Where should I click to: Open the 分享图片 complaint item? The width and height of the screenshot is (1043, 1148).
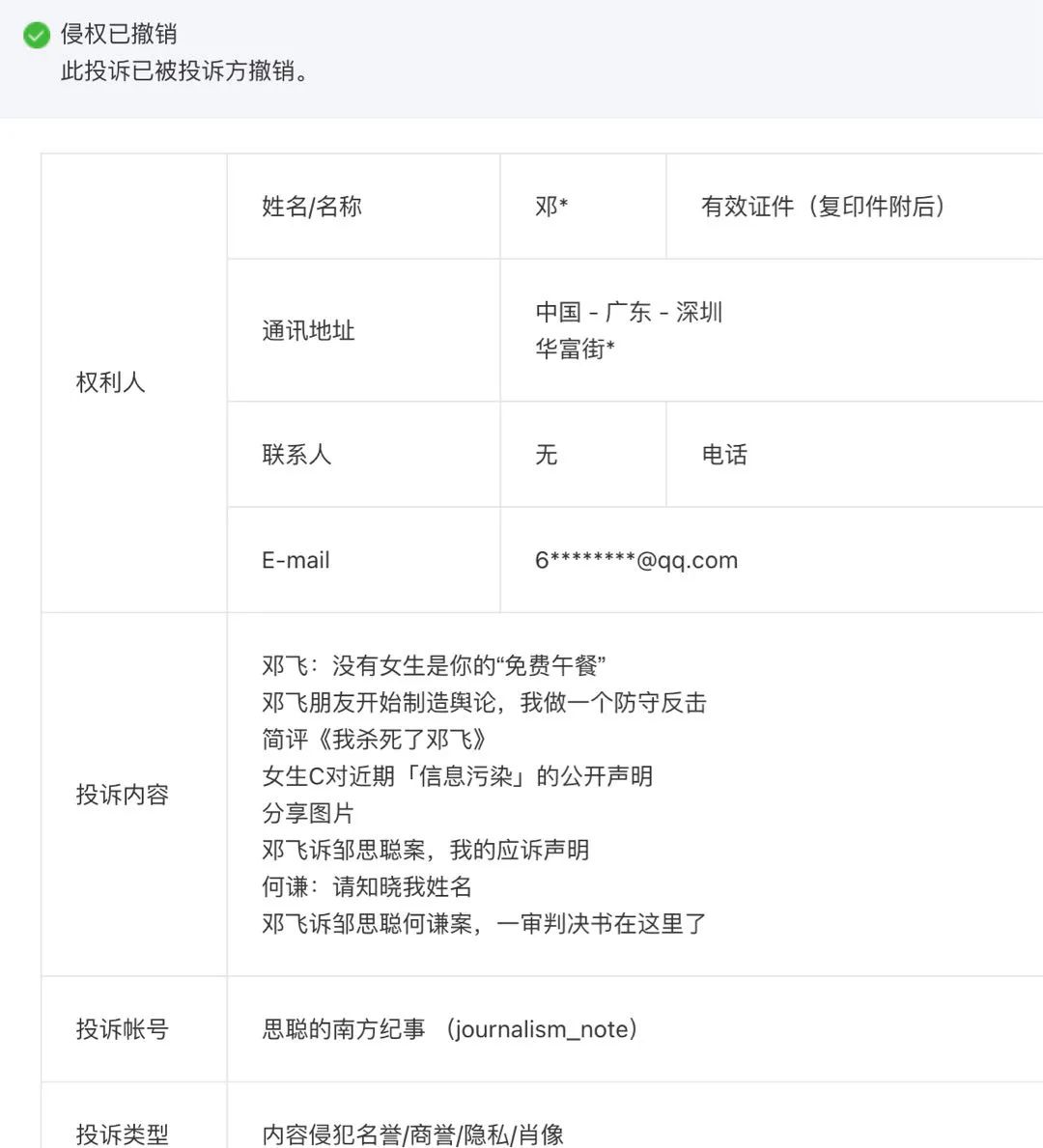(x=308, y=813)
